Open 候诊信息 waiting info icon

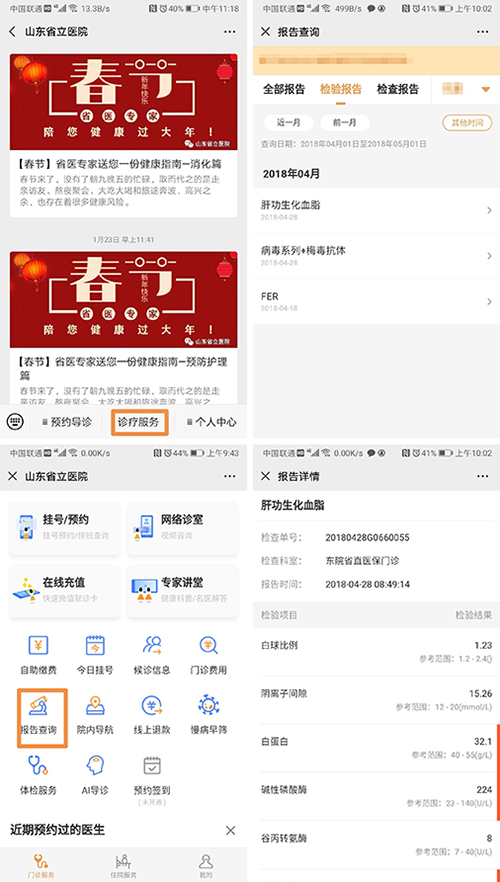tap(152, 646)
